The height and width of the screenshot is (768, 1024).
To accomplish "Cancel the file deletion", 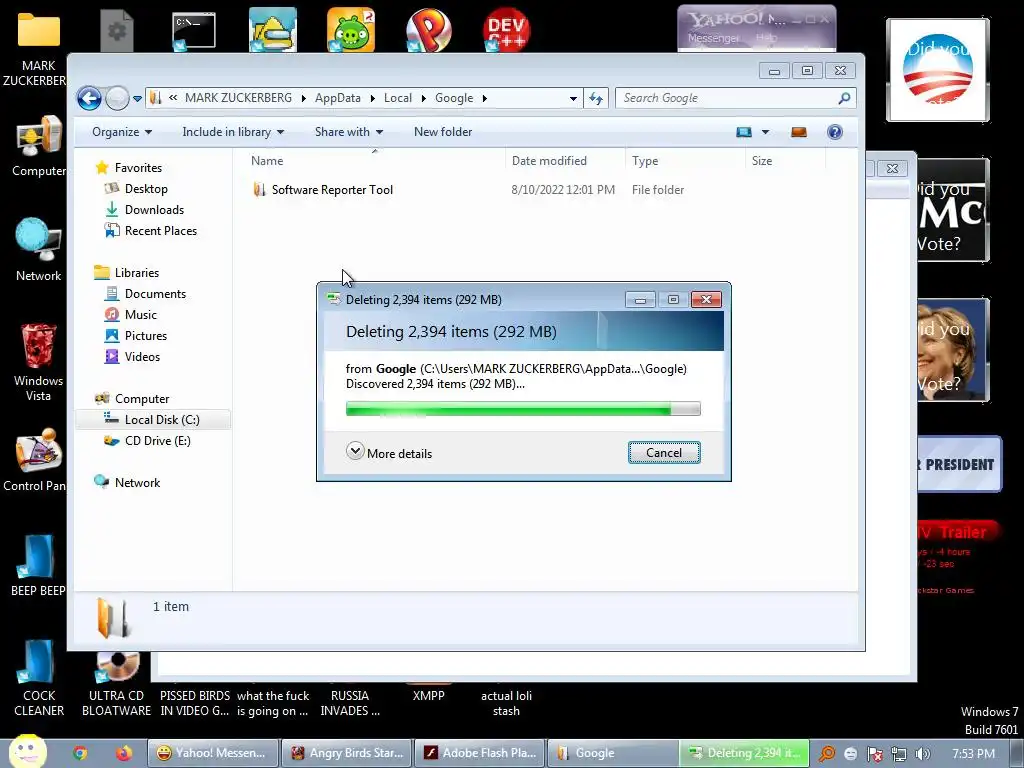I will (664, 453).
